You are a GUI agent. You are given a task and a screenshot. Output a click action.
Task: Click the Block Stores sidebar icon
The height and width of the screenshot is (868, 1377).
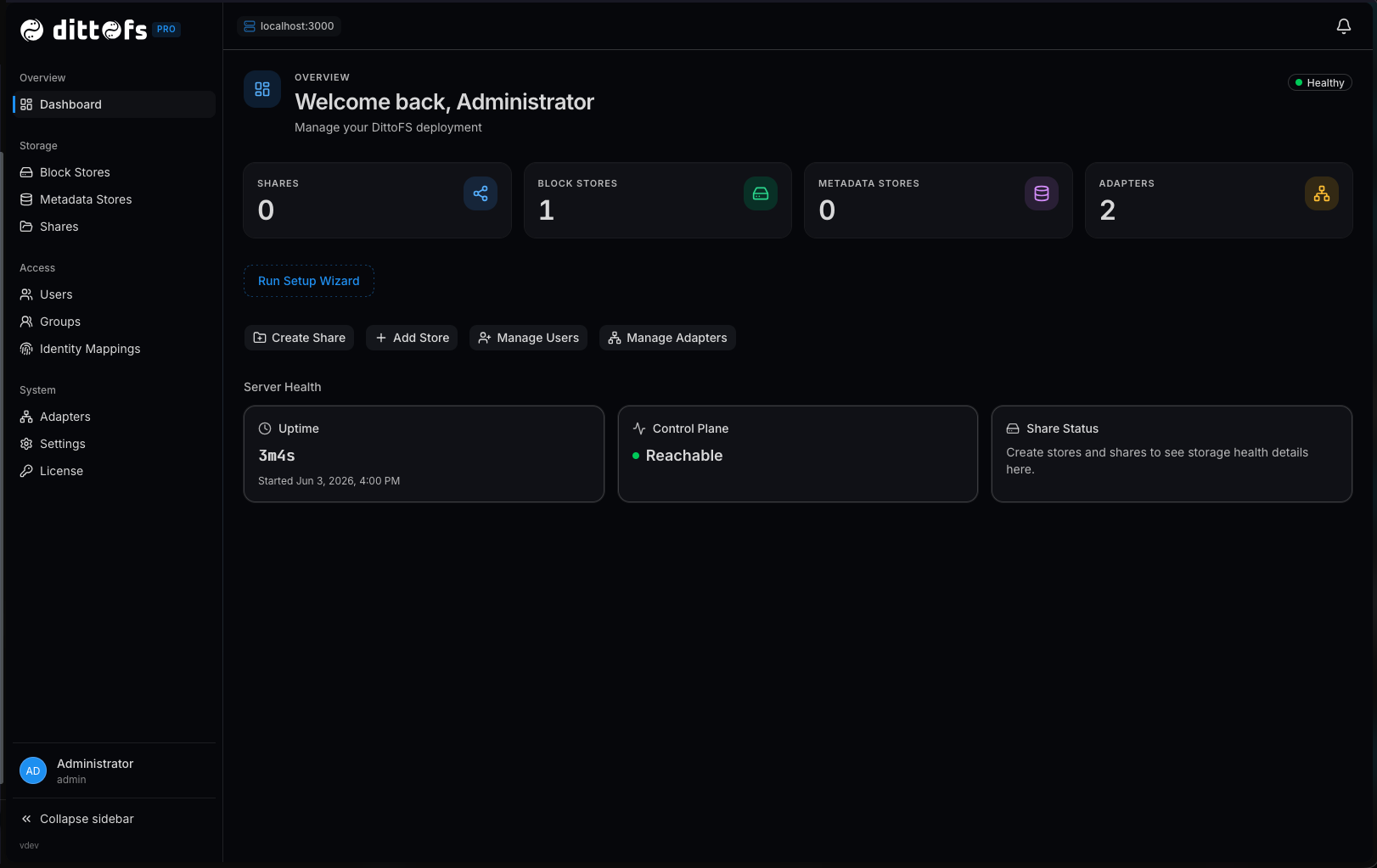[26, 172]
